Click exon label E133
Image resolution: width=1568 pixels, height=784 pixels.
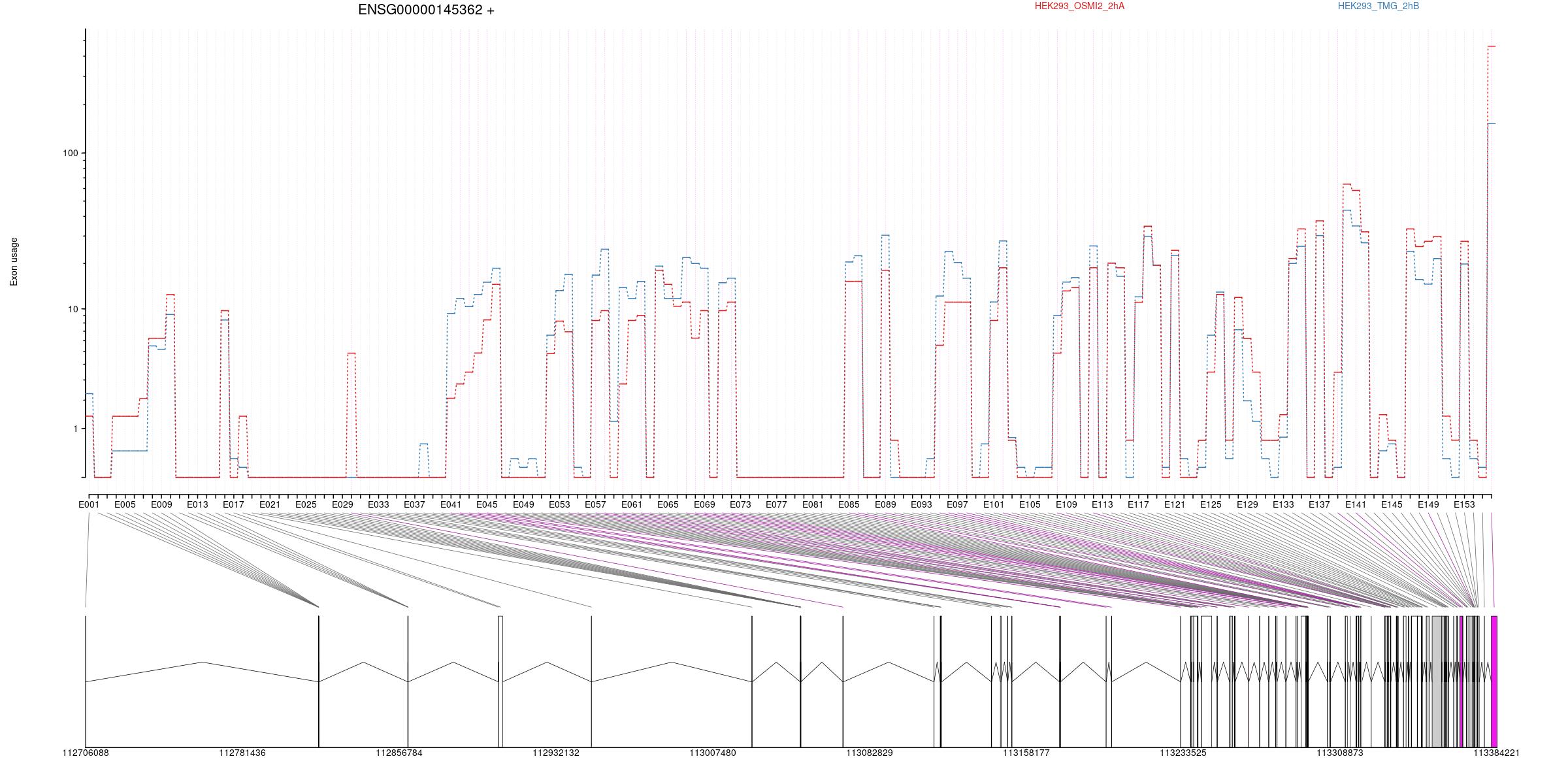click(1283, 504)
